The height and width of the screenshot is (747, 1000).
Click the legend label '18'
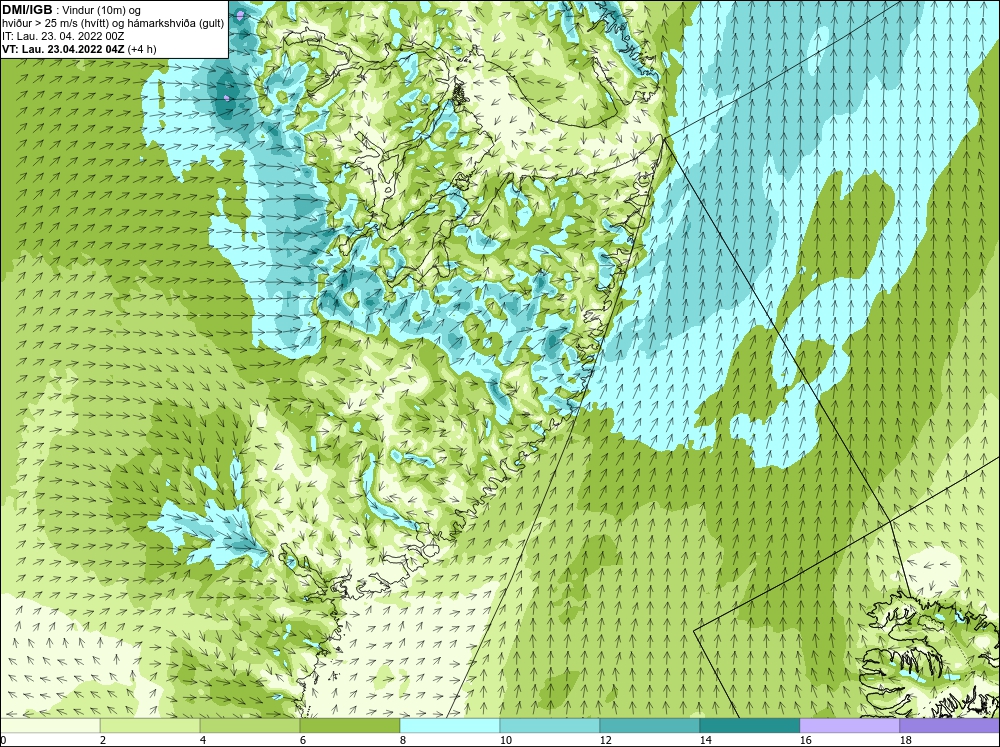point(905,740)
